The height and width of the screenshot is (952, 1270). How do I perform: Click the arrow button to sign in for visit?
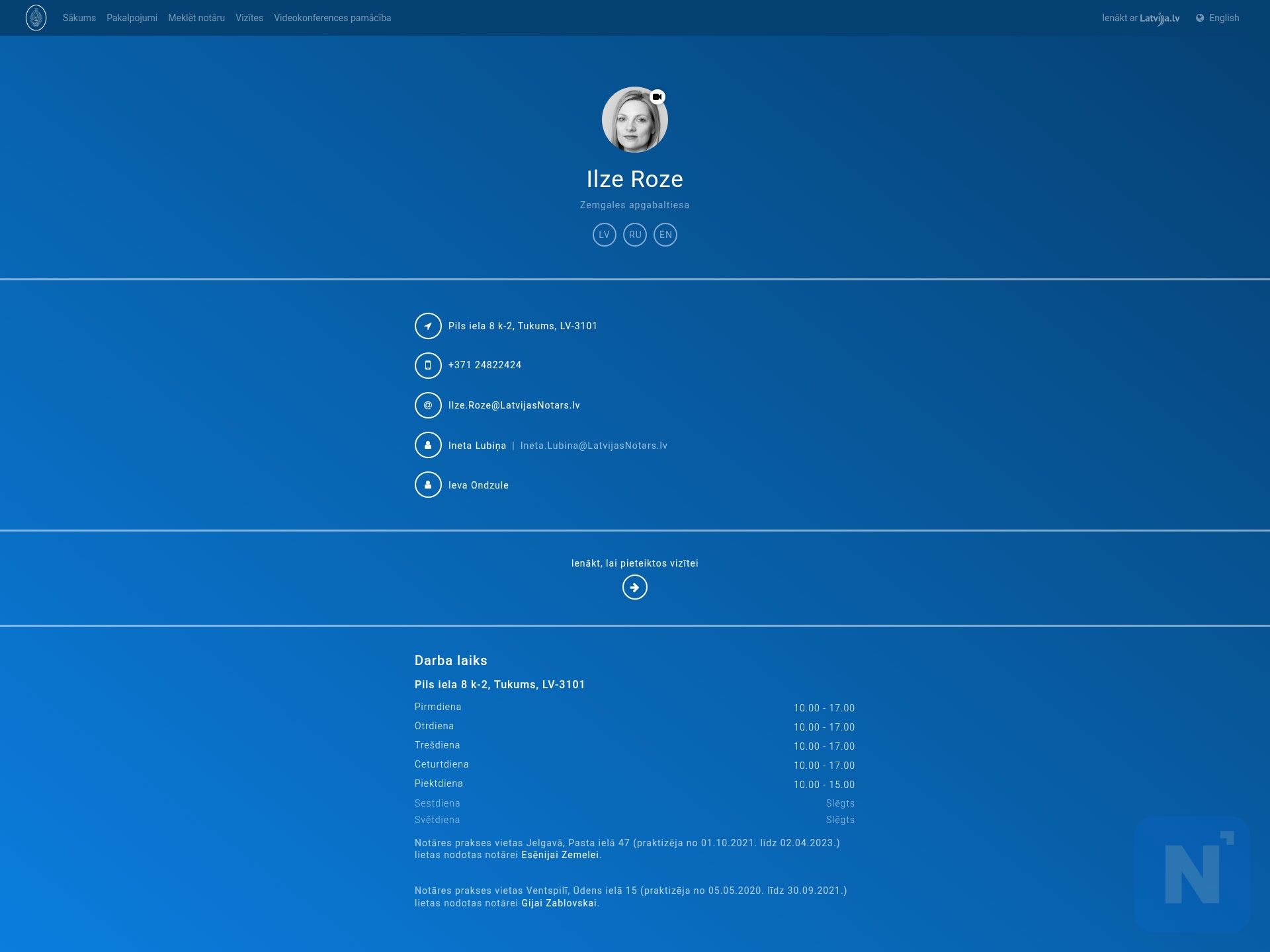[635, 587]
